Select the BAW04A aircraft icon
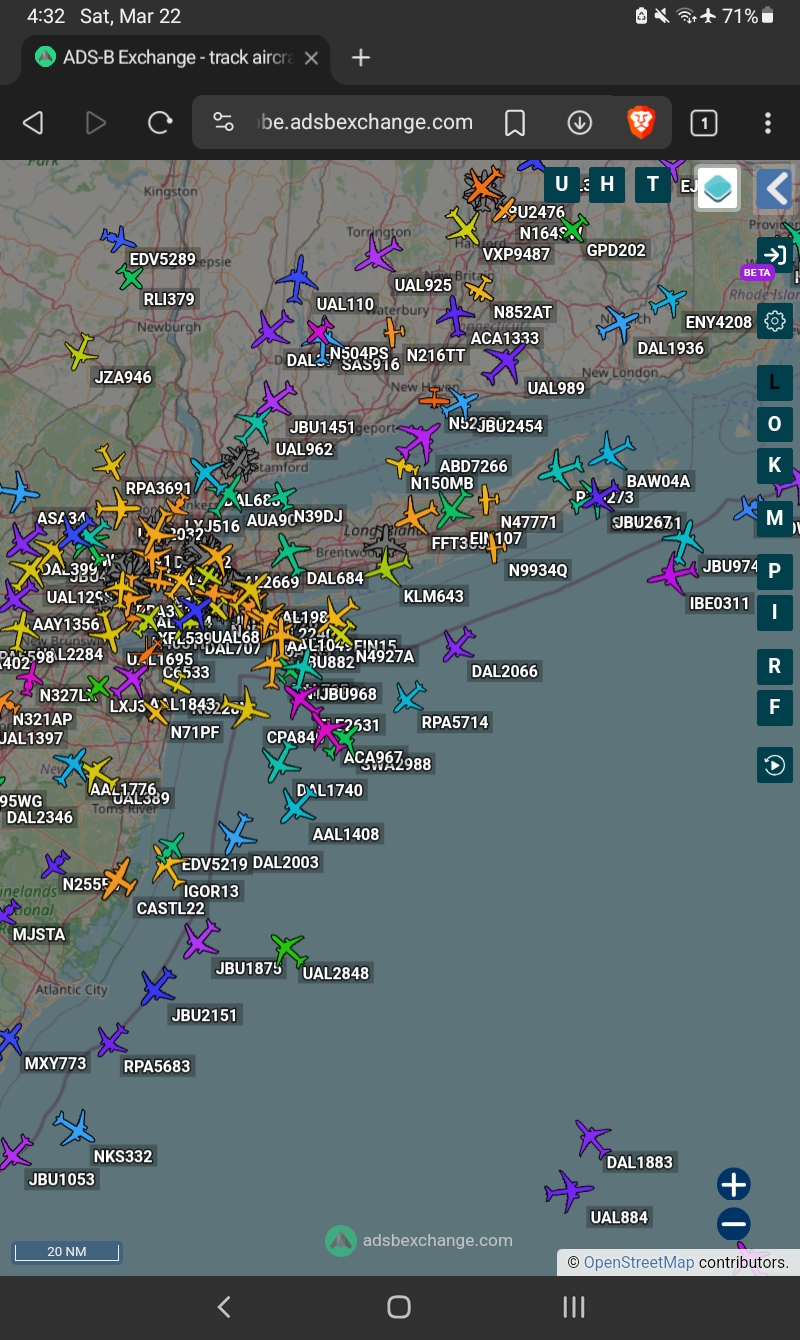This screenshot has width=800, height=1340. pyautogui.click(x=611, y=452)
